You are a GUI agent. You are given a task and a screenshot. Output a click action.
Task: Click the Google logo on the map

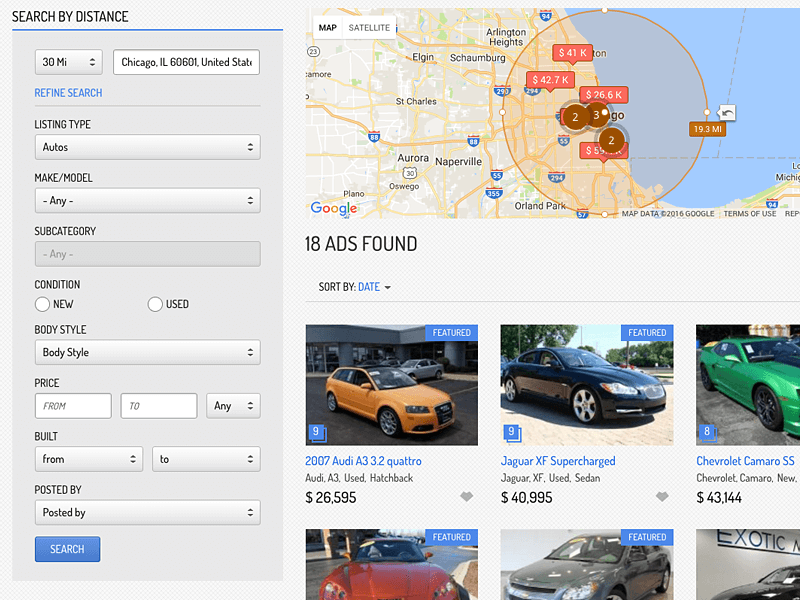click(x=334, y=208)
